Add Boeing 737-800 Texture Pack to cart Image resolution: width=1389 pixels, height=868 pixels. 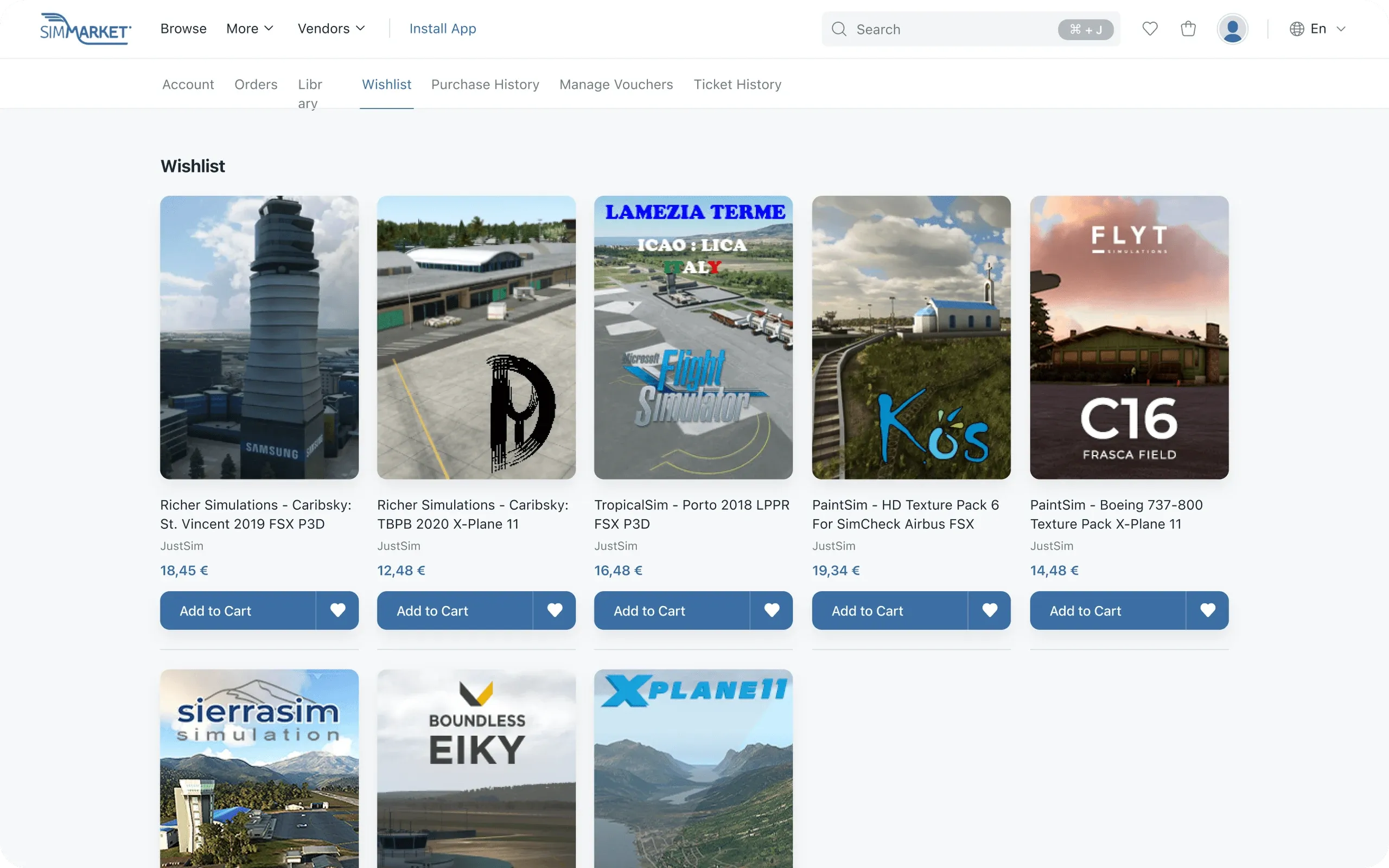[1108, 610]
